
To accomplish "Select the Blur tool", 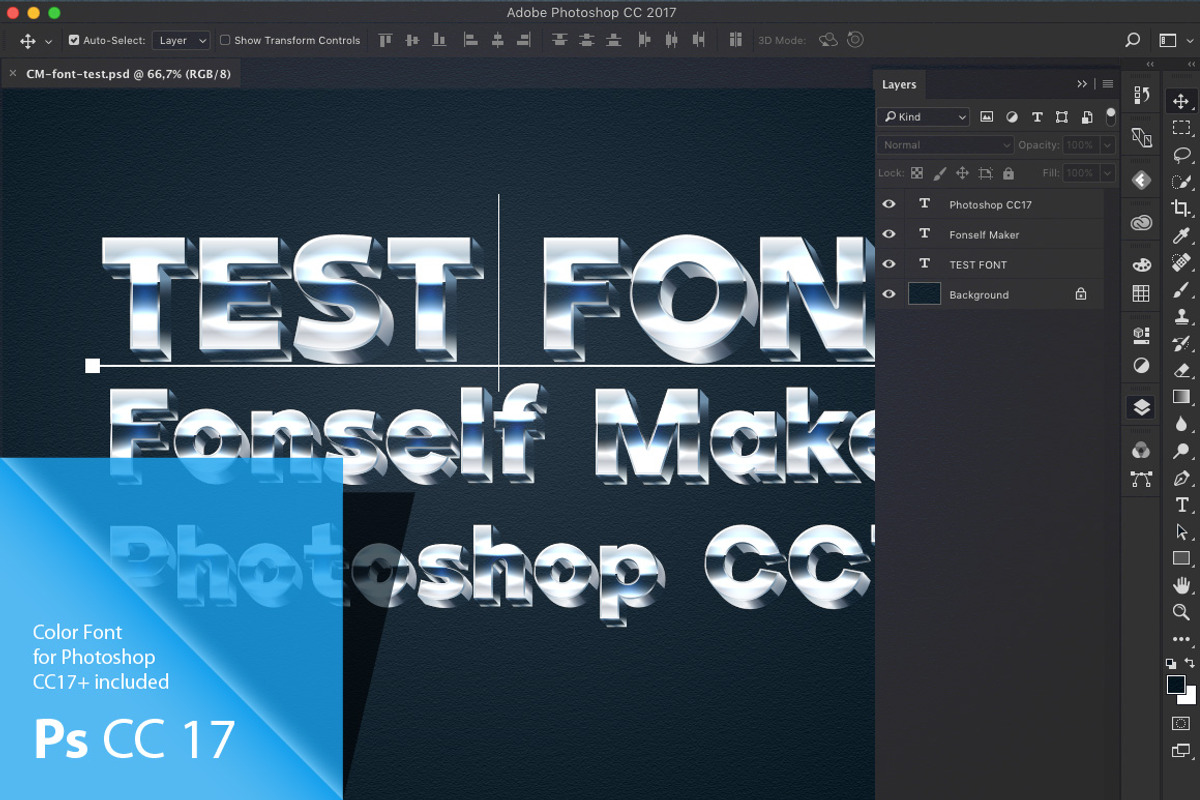I will pos(1181,424).
